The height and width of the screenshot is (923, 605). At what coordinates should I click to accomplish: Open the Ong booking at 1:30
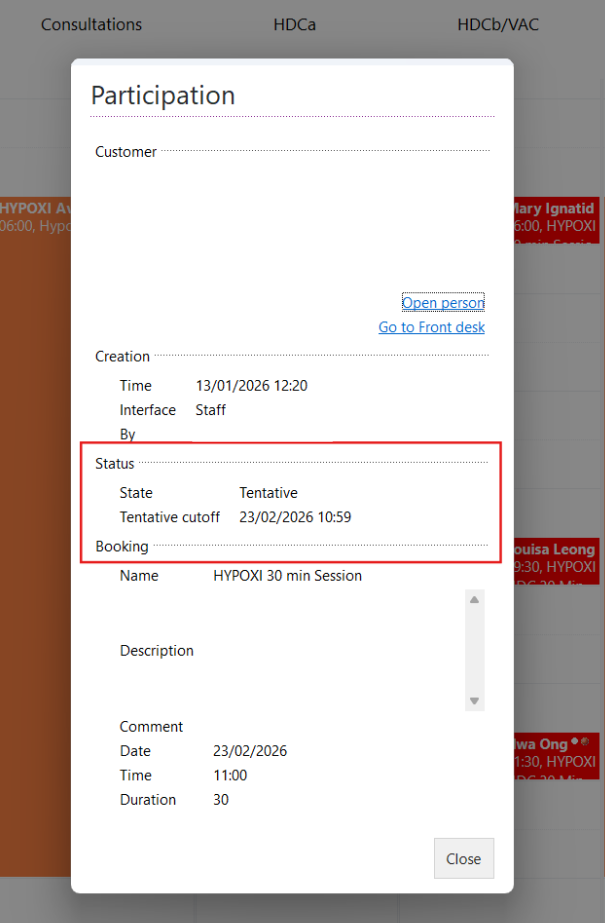point(556,755)
